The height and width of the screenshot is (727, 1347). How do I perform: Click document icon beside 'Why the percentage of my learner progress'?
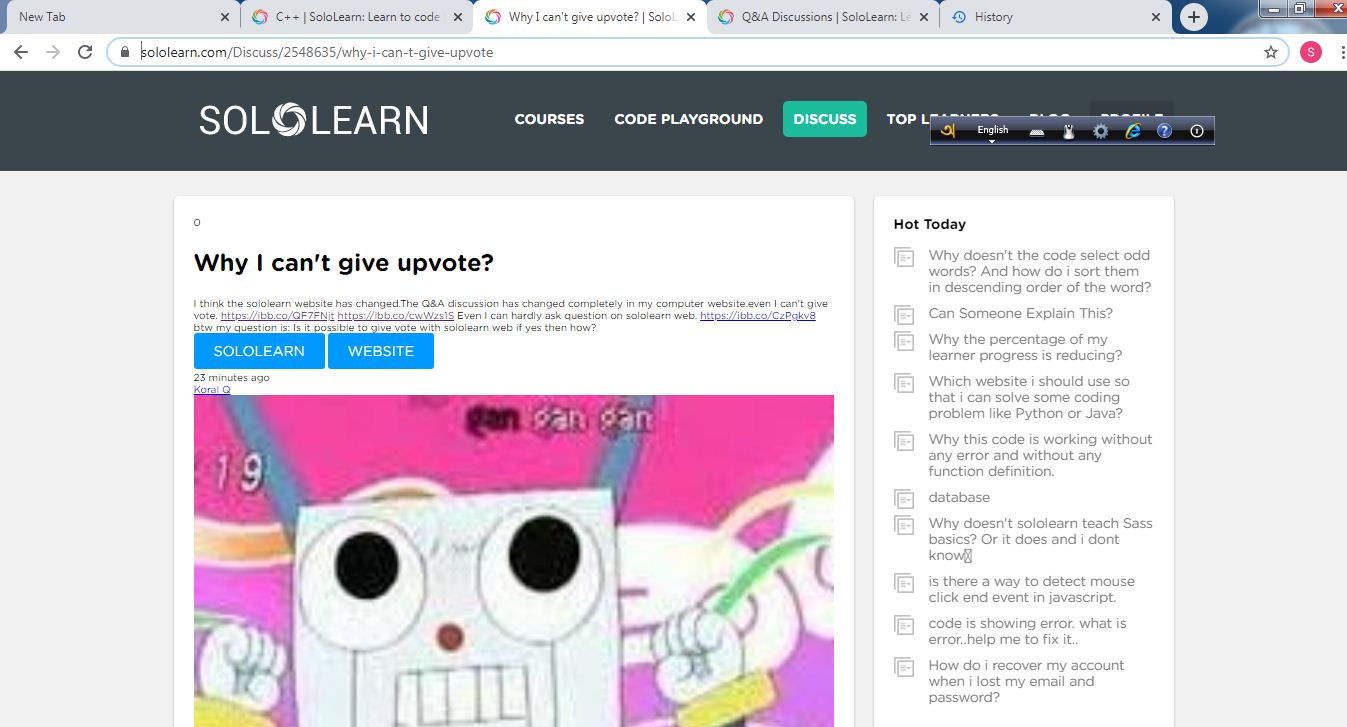[x=904, y=342]
